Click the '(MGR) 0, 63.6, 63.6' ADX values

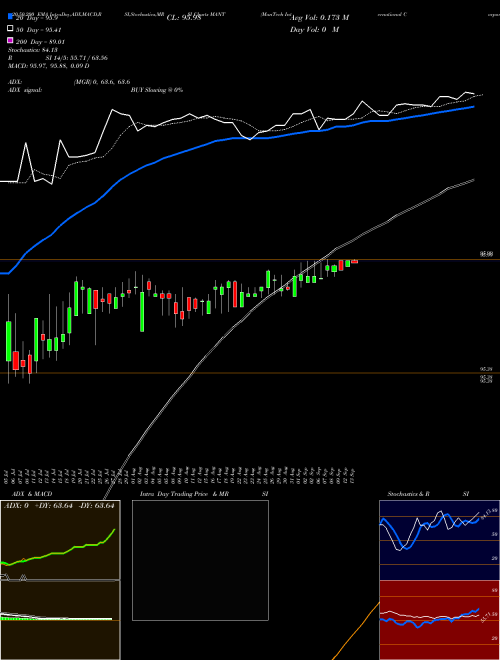tap(102, 82)
